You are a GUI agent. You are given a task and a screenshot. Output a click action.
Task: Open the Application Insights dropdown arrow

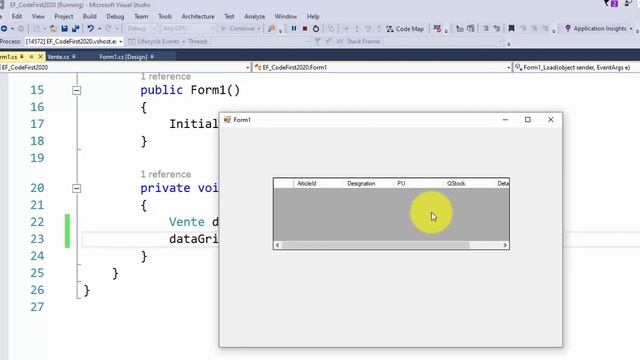click(x=631, y=29)
